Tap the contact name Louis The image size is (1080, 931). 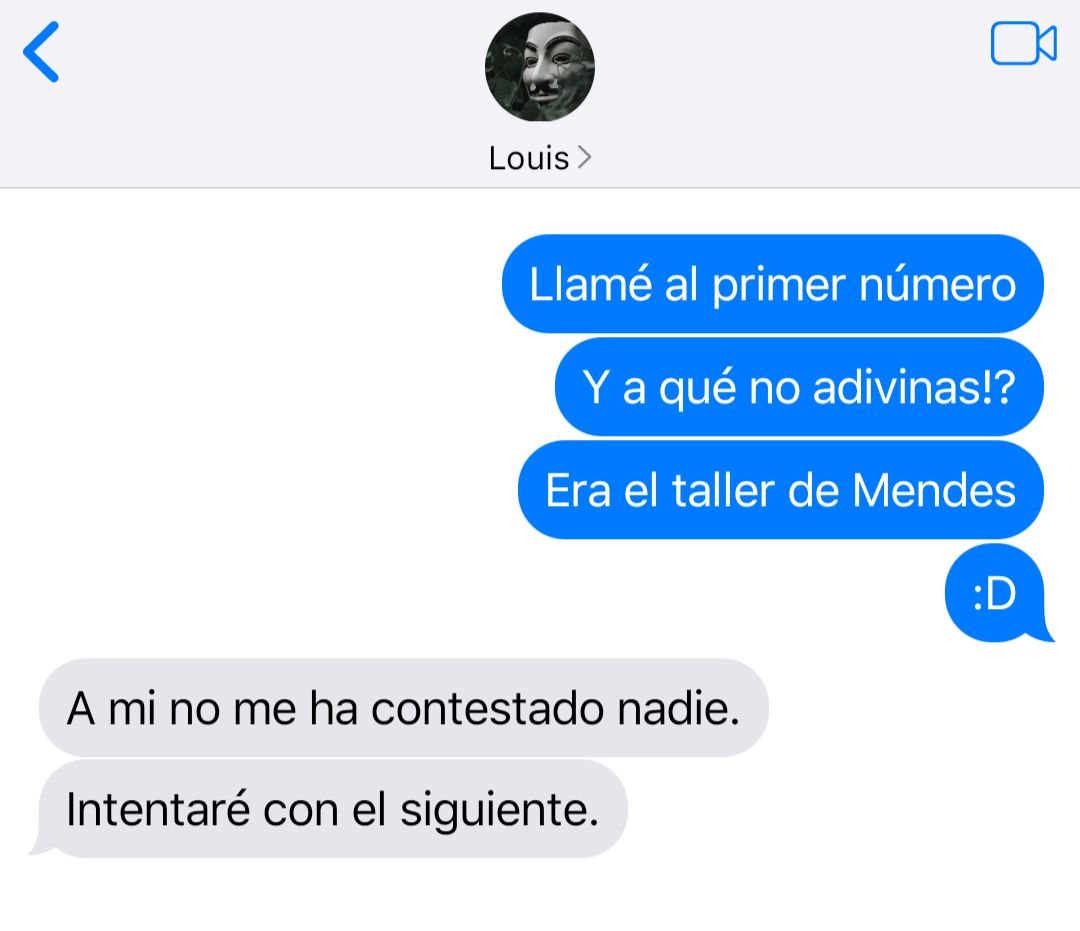[x=529, y=158]
